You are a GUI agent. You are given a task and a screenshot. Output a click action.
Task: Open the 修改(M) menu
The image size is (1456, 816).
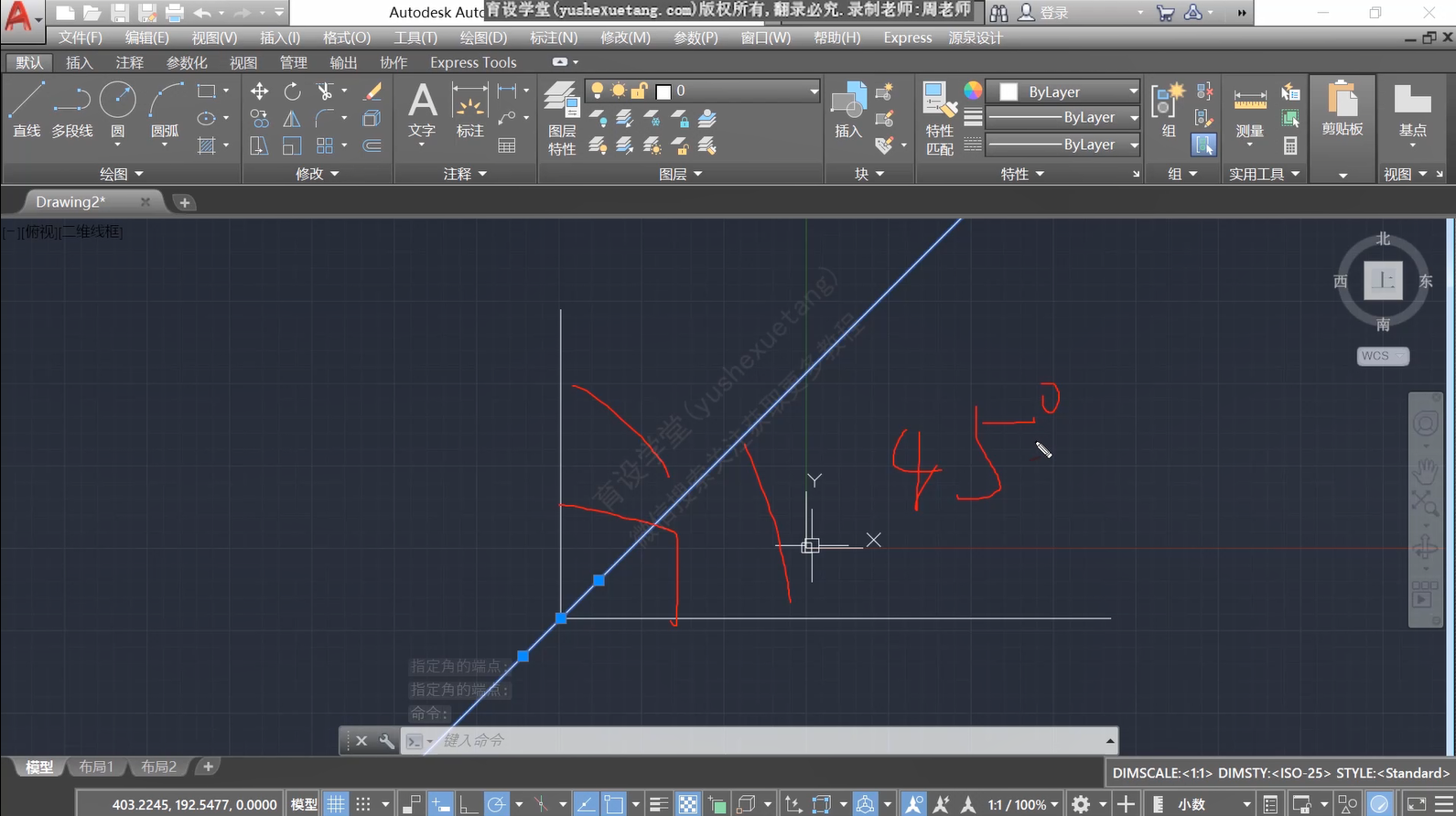tap(625, 38)
